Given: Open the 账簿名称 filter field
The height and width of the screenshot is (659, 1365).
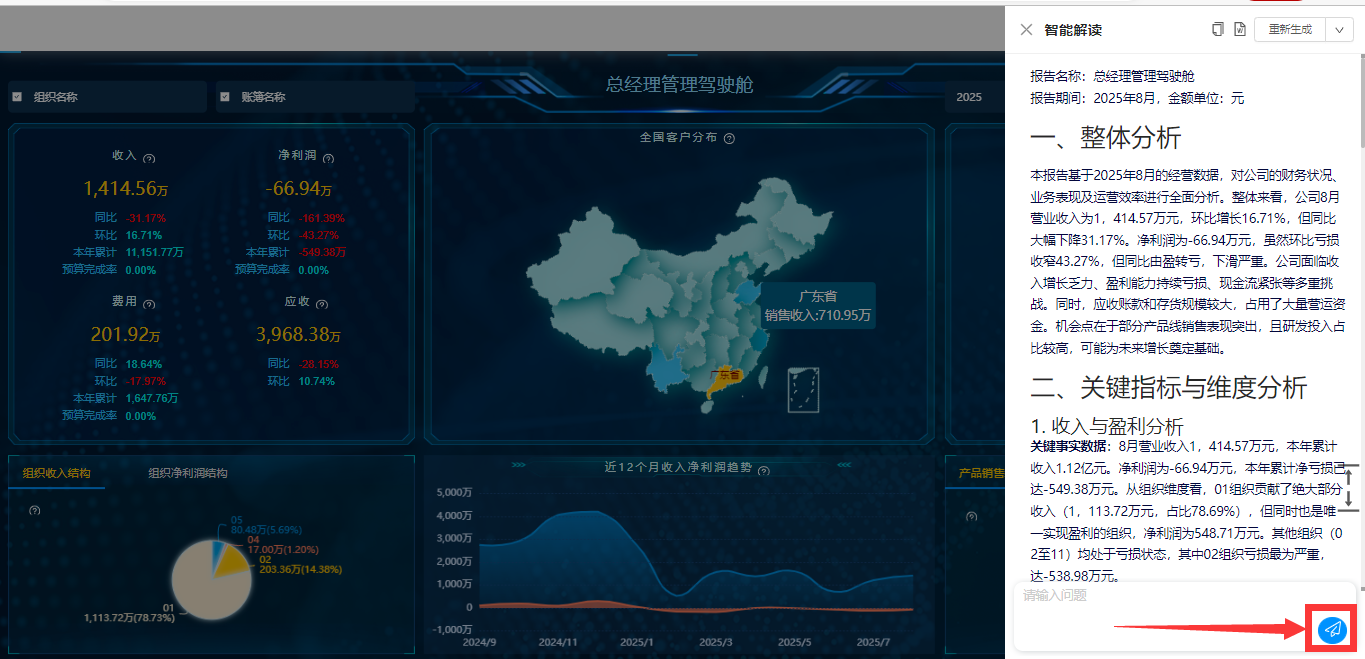Looking at the screenshot, I should [x=315, y=97].
